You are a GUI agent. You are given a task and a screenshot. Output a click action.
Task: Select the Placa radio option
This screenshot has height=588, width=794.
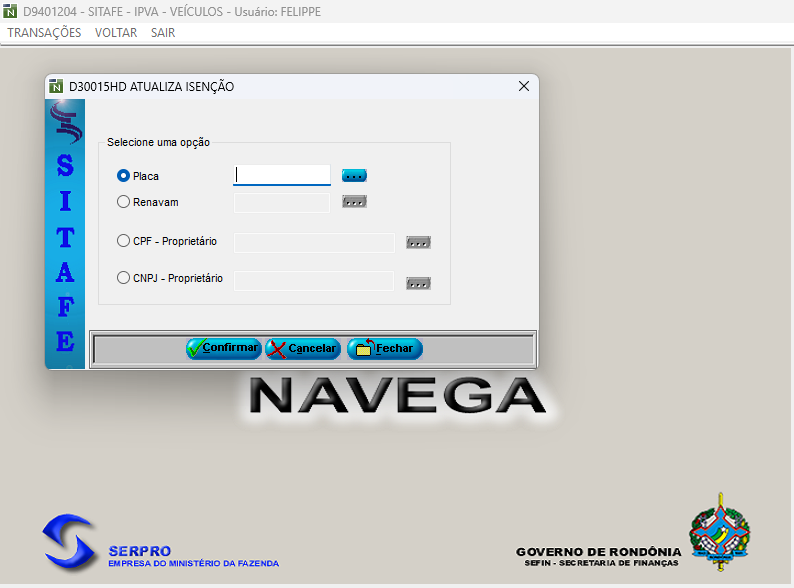pyautogui.click(x=124, y=175)
